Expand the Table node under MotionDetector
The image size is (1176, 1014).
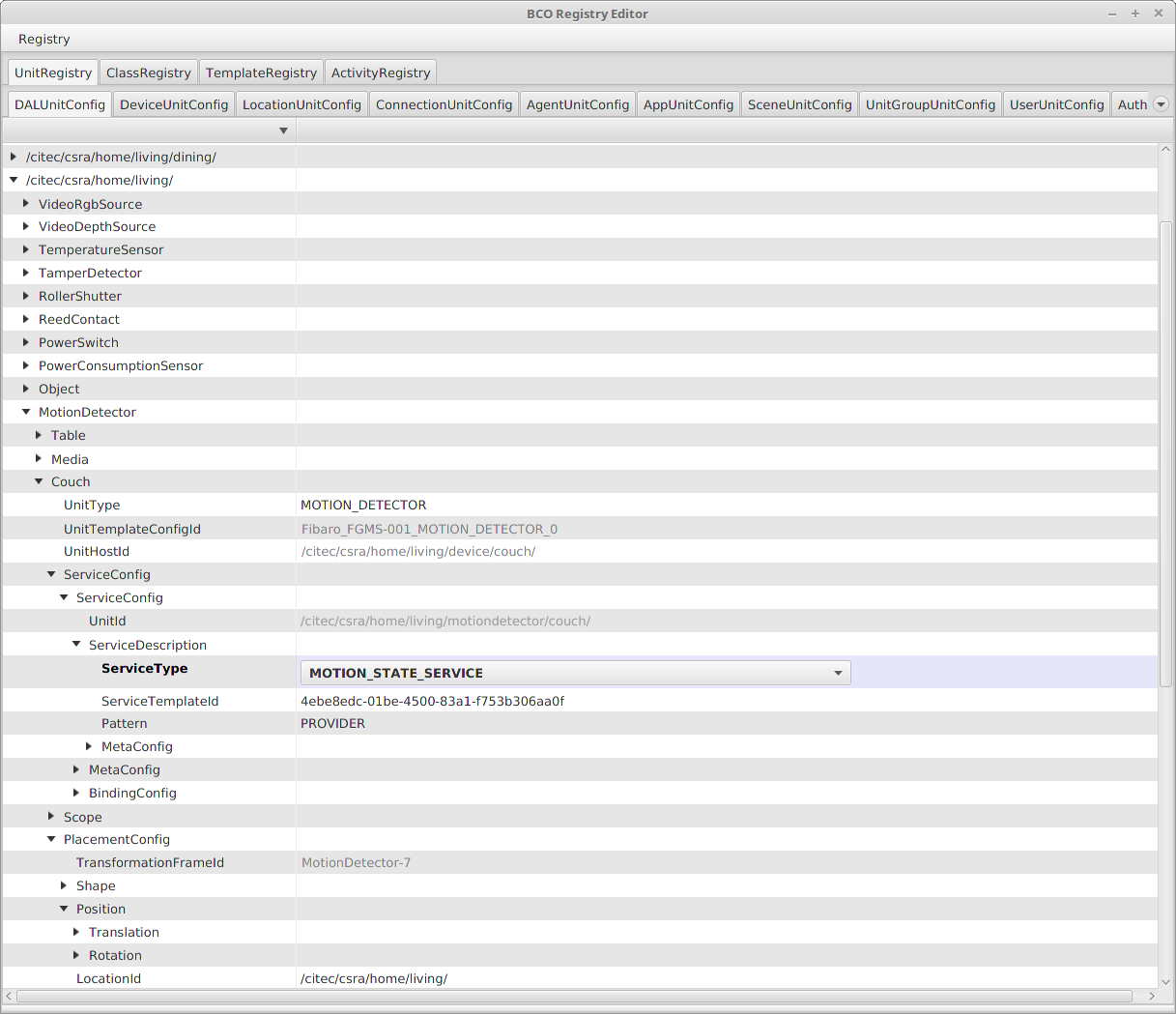pyautogui.click(x=39, y=435)
